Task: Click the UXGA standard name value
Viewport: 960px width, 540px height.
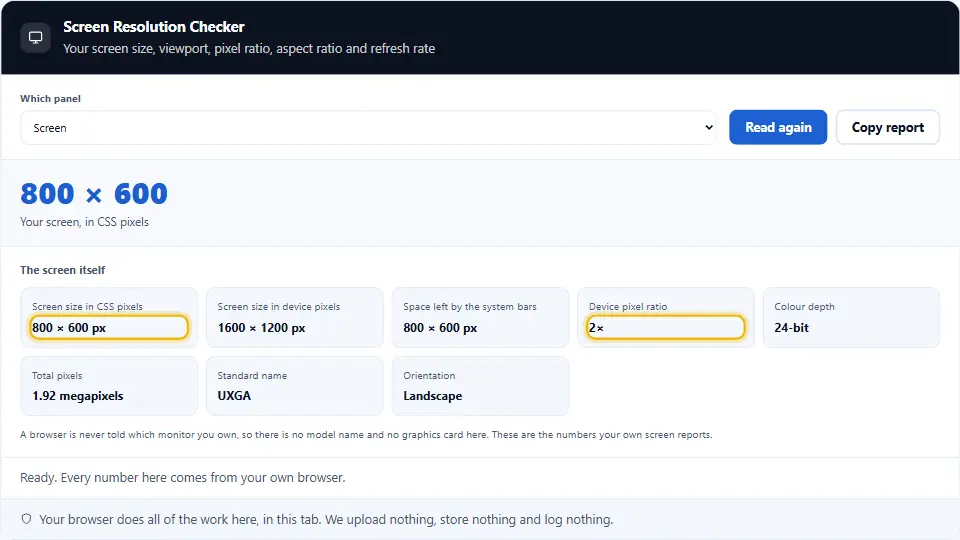Action: pyautogui.click(x=234, y=396)
